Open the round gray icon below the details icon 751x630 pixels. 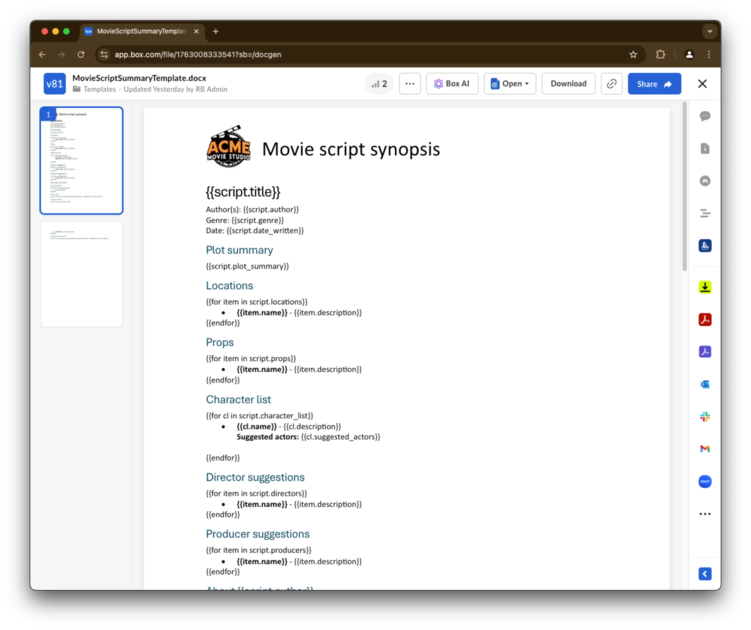[705, 181]
